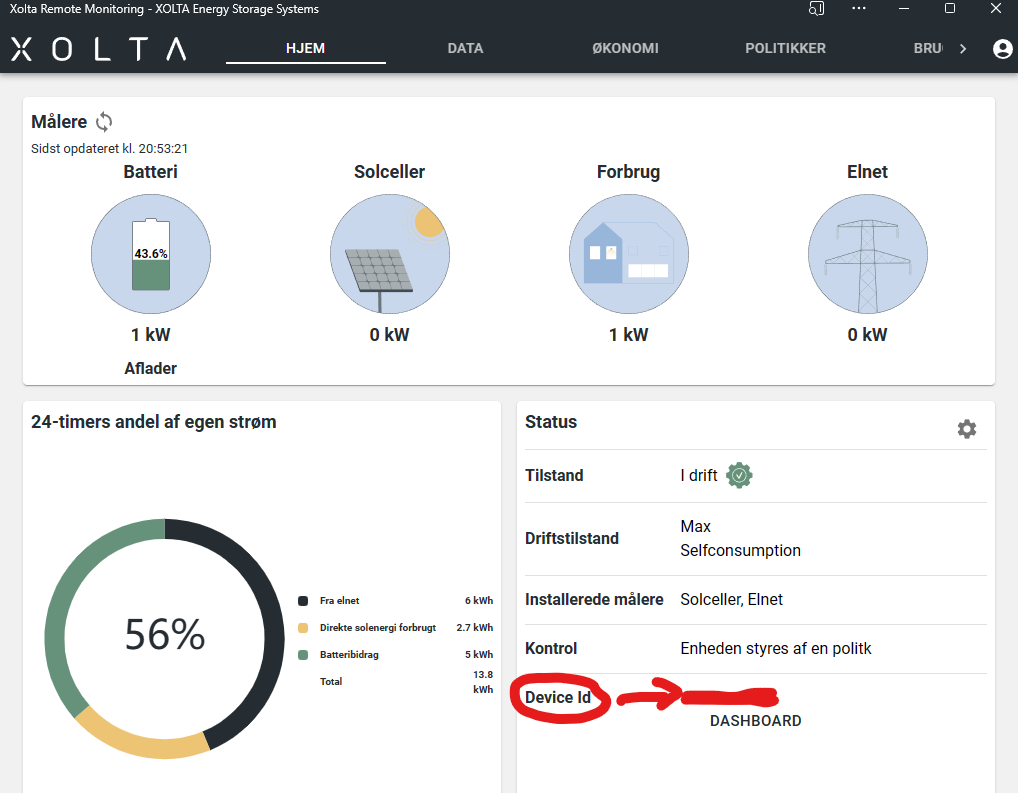Viewport: 1018px width, 793px height.
Task: Open the user account icon
Action: click(1002, 49)
